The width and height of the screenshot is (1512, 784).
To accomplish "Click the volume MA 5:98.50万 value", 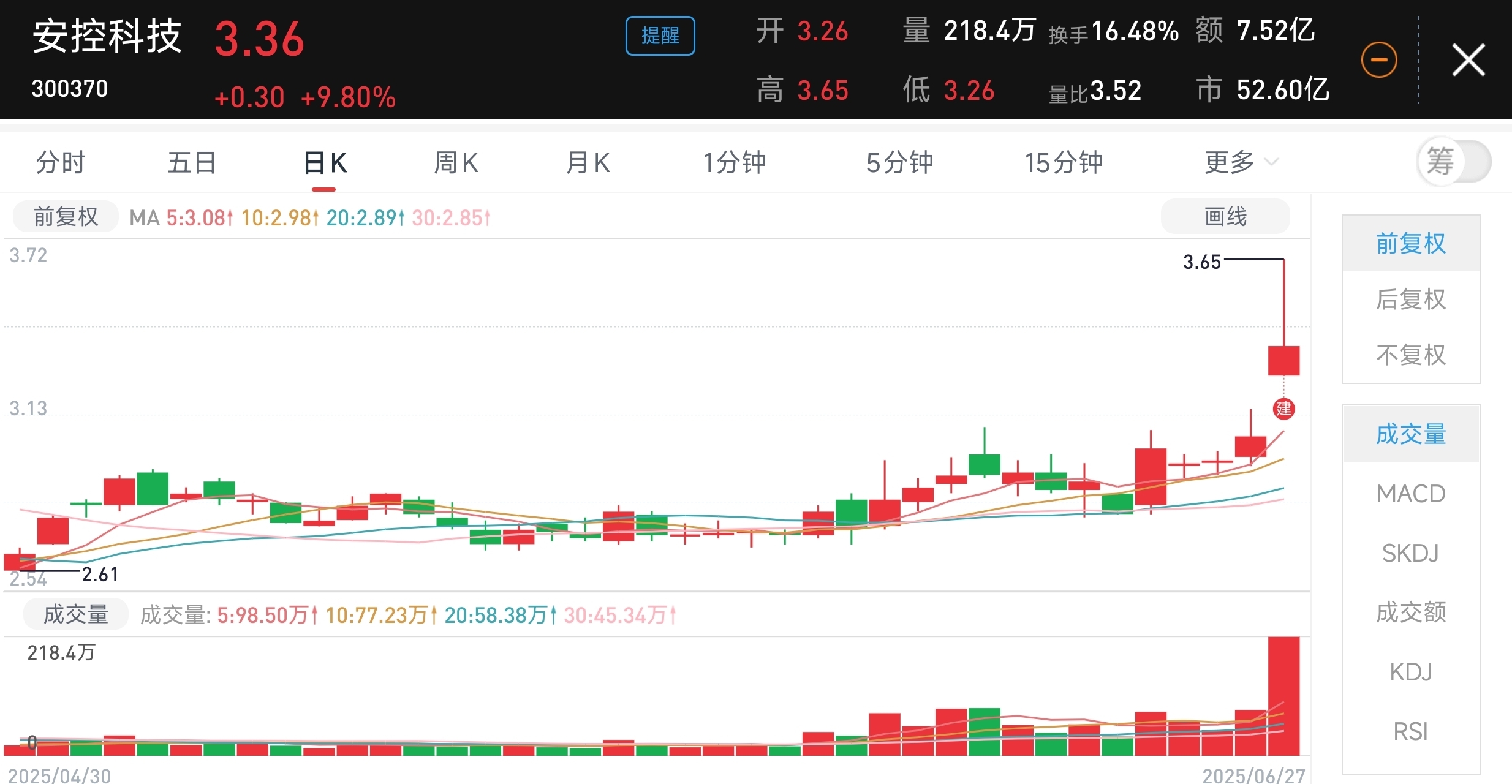I will tap(267, 615).
